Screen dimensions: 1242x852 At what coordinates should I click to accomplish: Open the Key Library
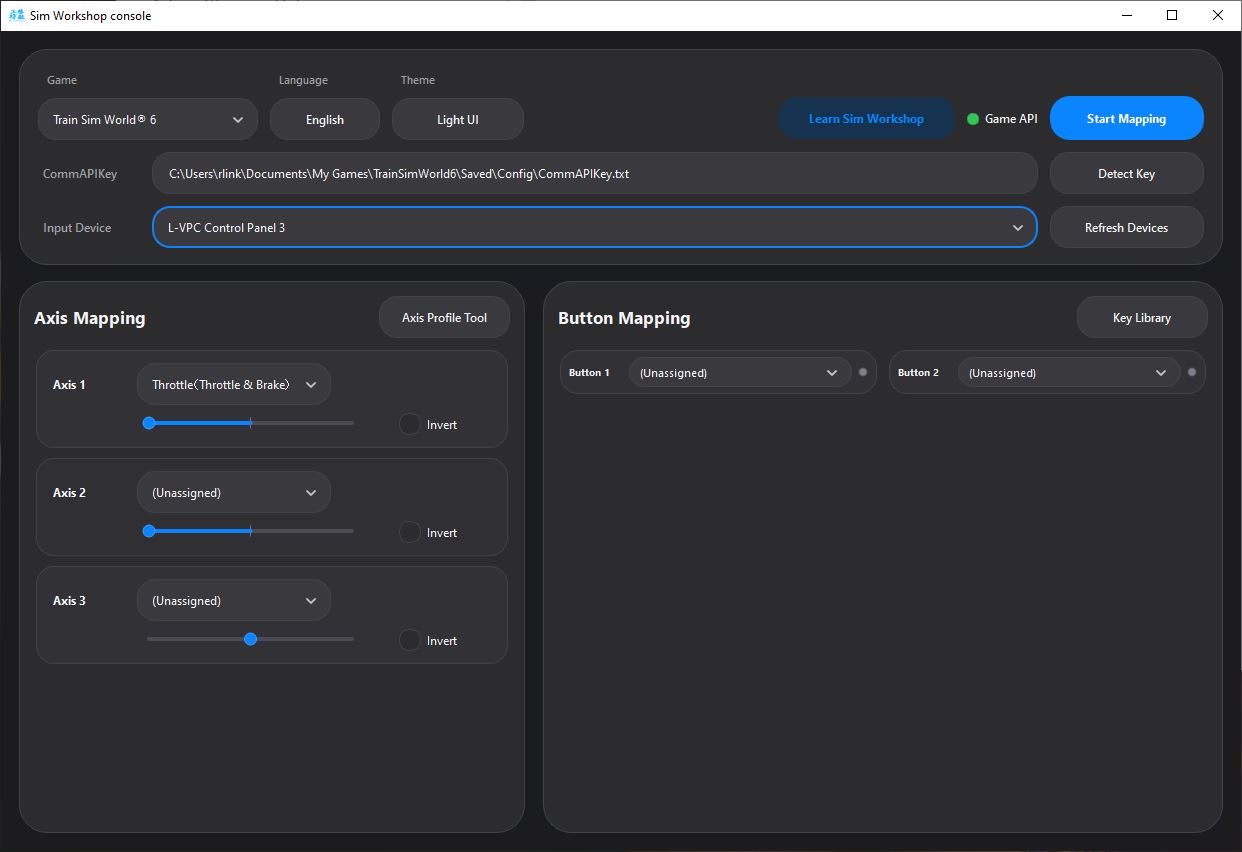[1141, 317]
